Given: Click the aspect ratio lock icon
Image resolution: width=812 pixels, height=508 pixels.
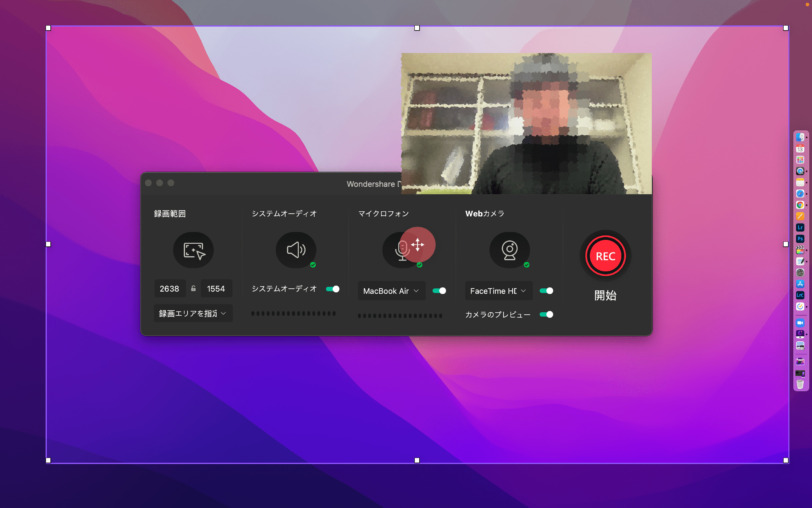Looking at the screenshot, I should tap(193, 288).
